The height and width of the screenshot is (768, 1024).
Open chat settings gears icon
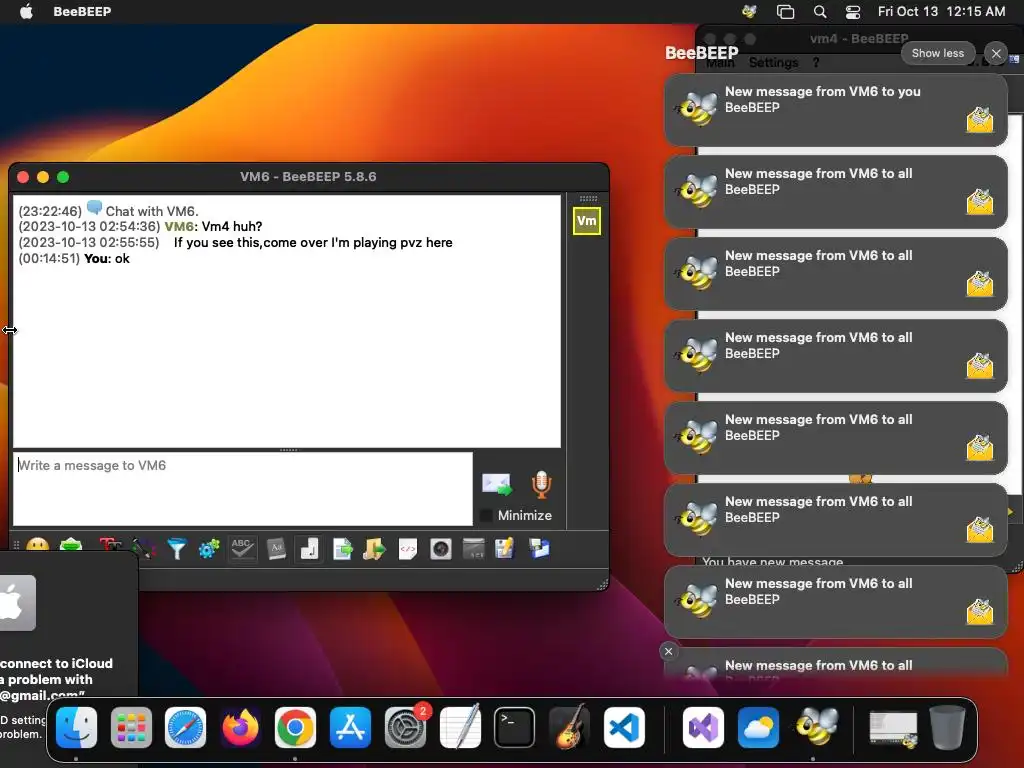point(209,549)
